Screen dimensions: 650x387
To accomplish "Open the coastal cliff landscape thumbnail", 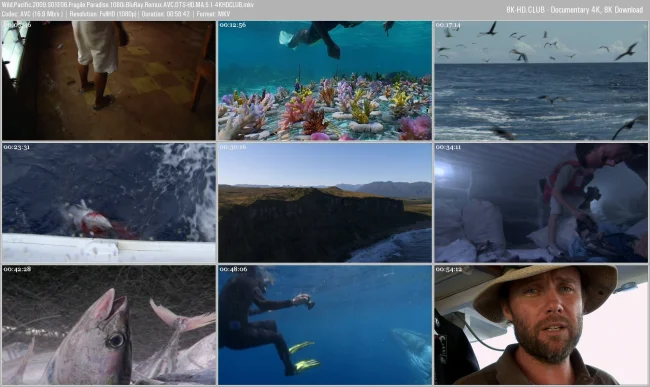I will [x=325, y=203].
